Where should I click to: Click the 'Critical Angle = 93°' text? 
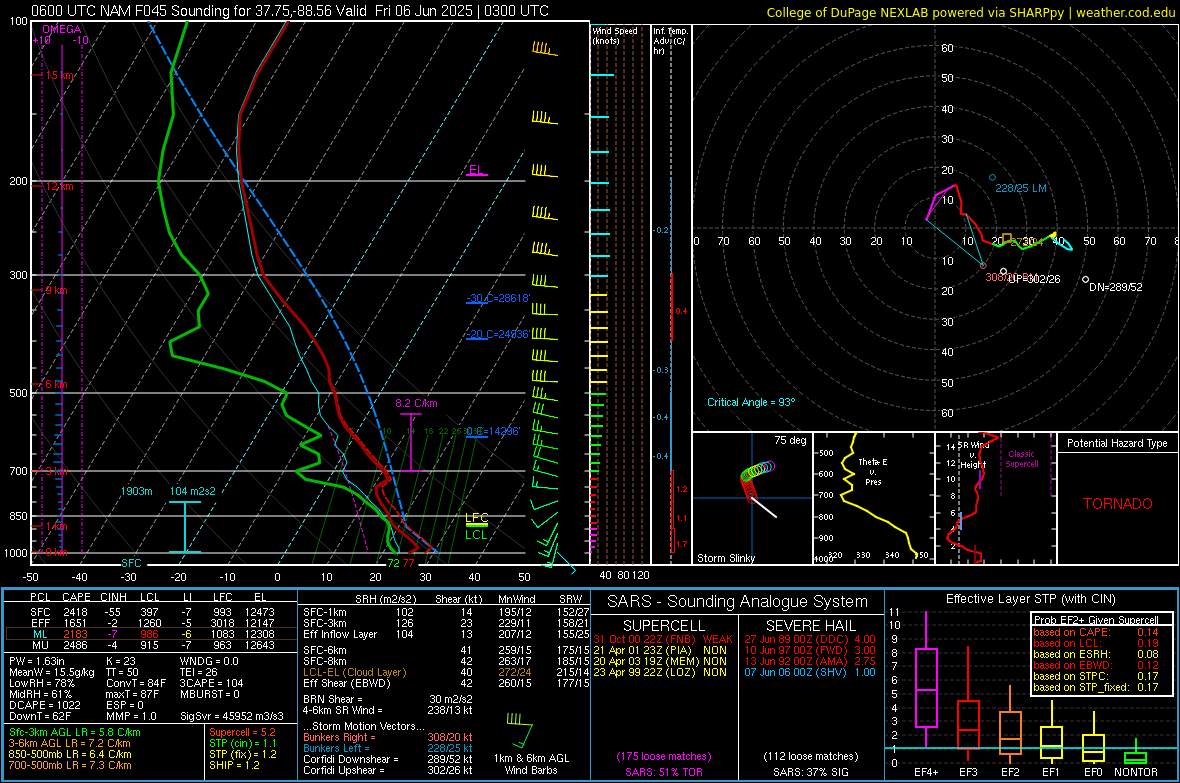(x=751, y=402)
